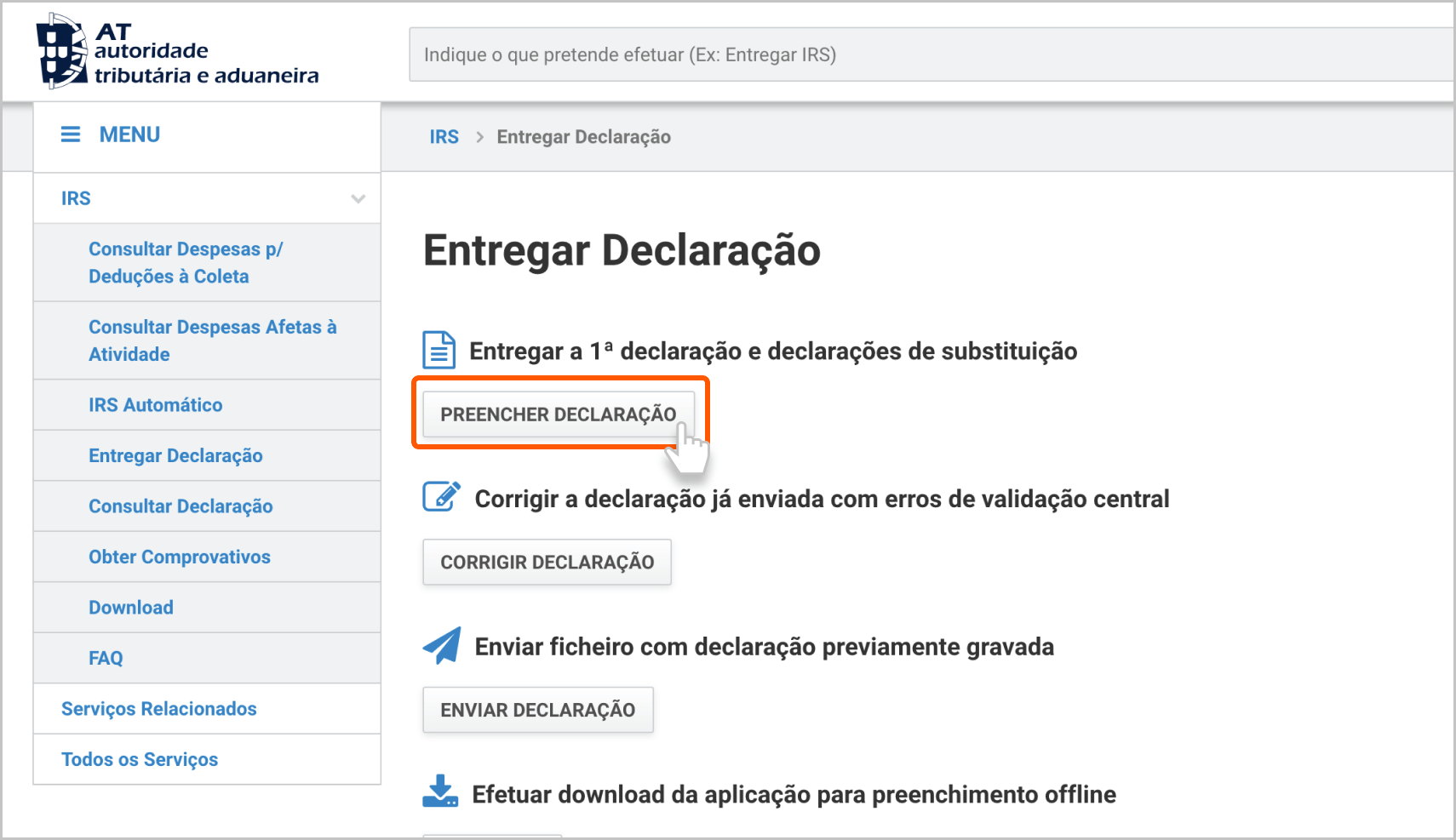Select IRS Automático in sidebar

click(155, 405)
